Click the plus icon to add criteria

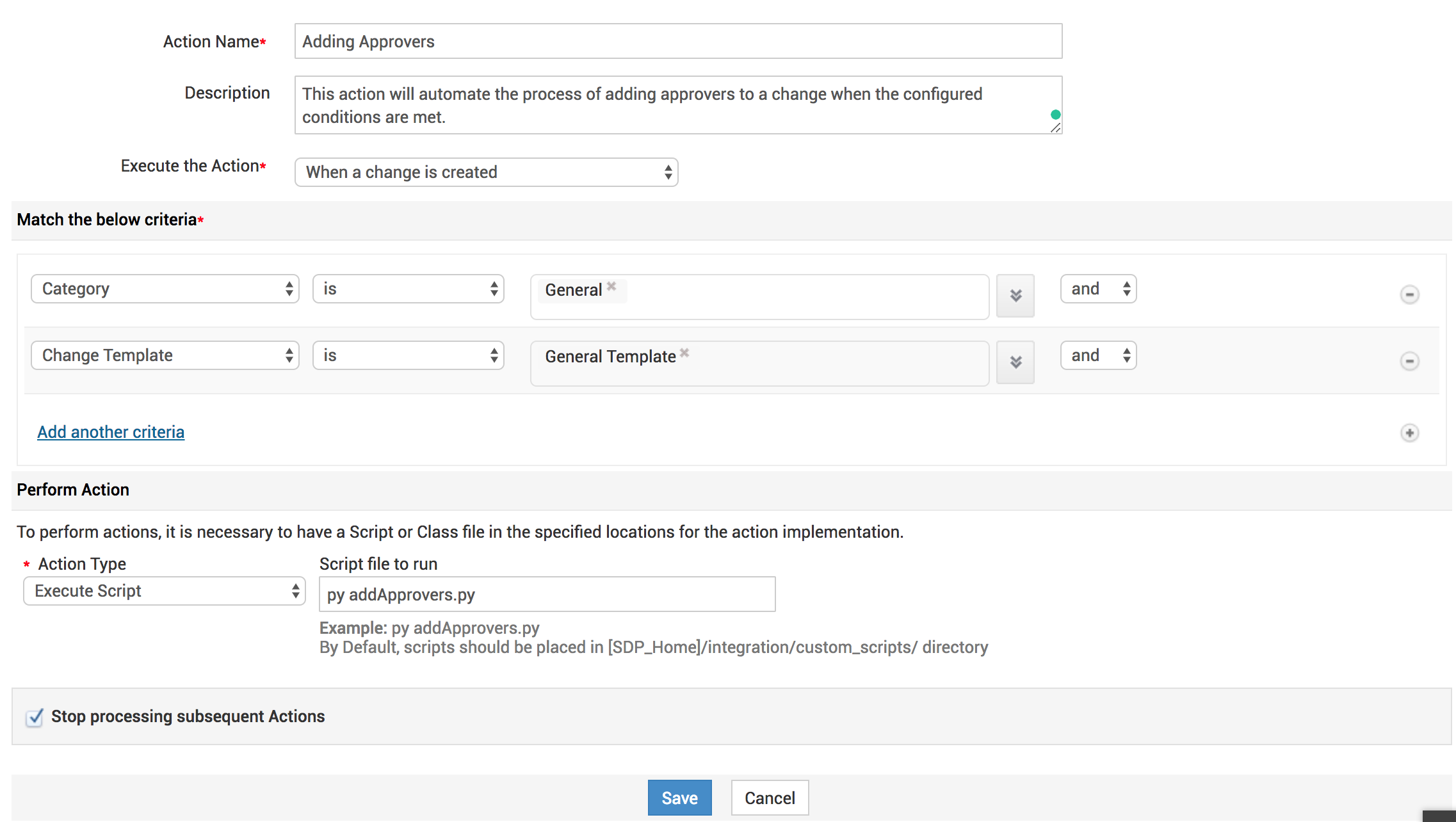1409,433
